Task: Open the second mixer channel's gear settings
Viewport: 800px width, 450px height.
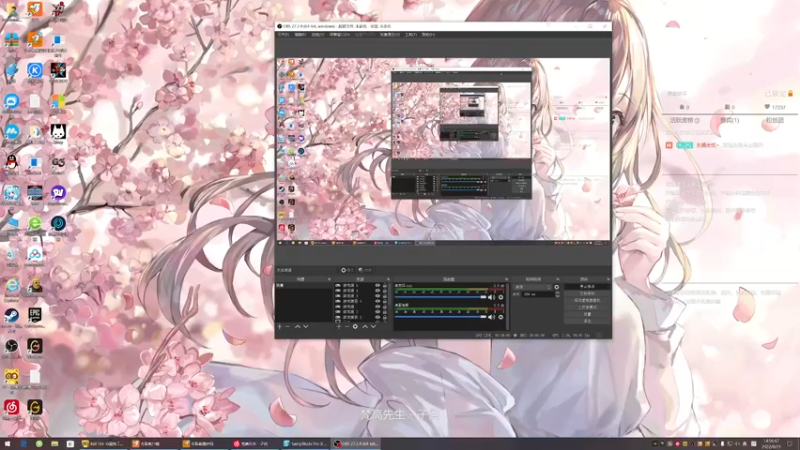Action: [x=501, y=317]
